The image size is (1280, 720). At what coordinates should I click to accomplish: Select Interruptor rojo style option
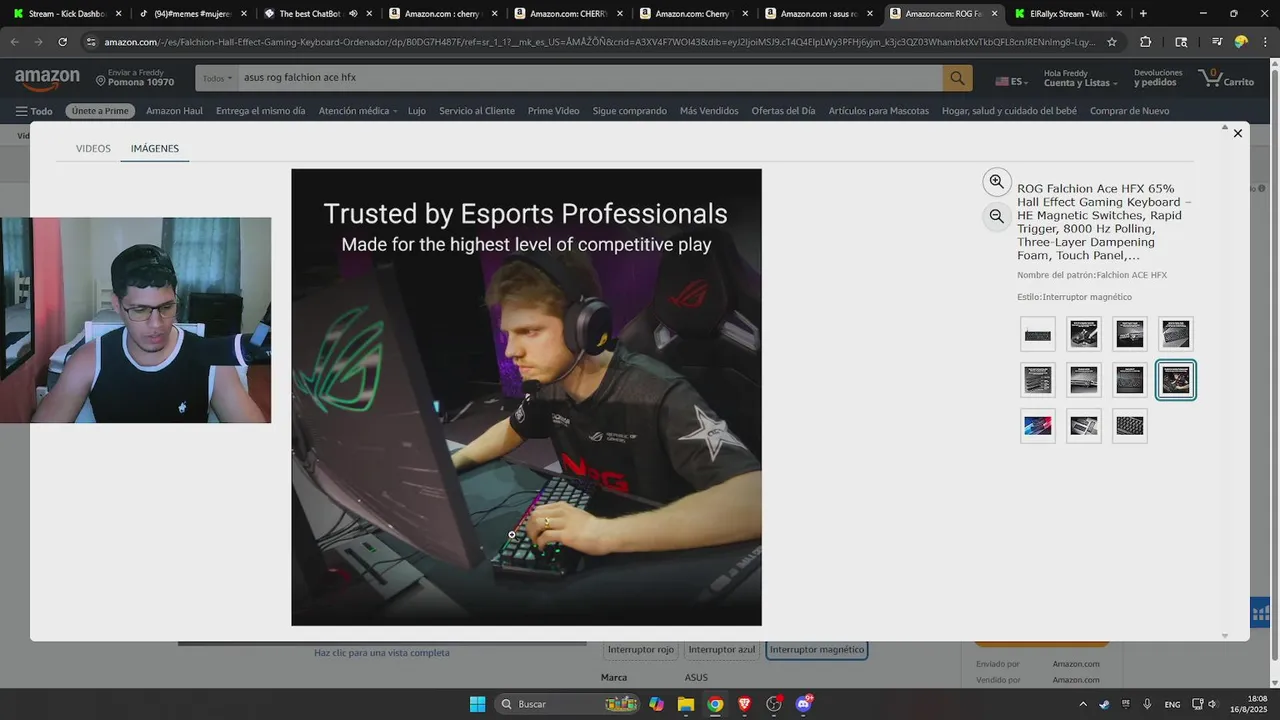(x=641, y=650)
